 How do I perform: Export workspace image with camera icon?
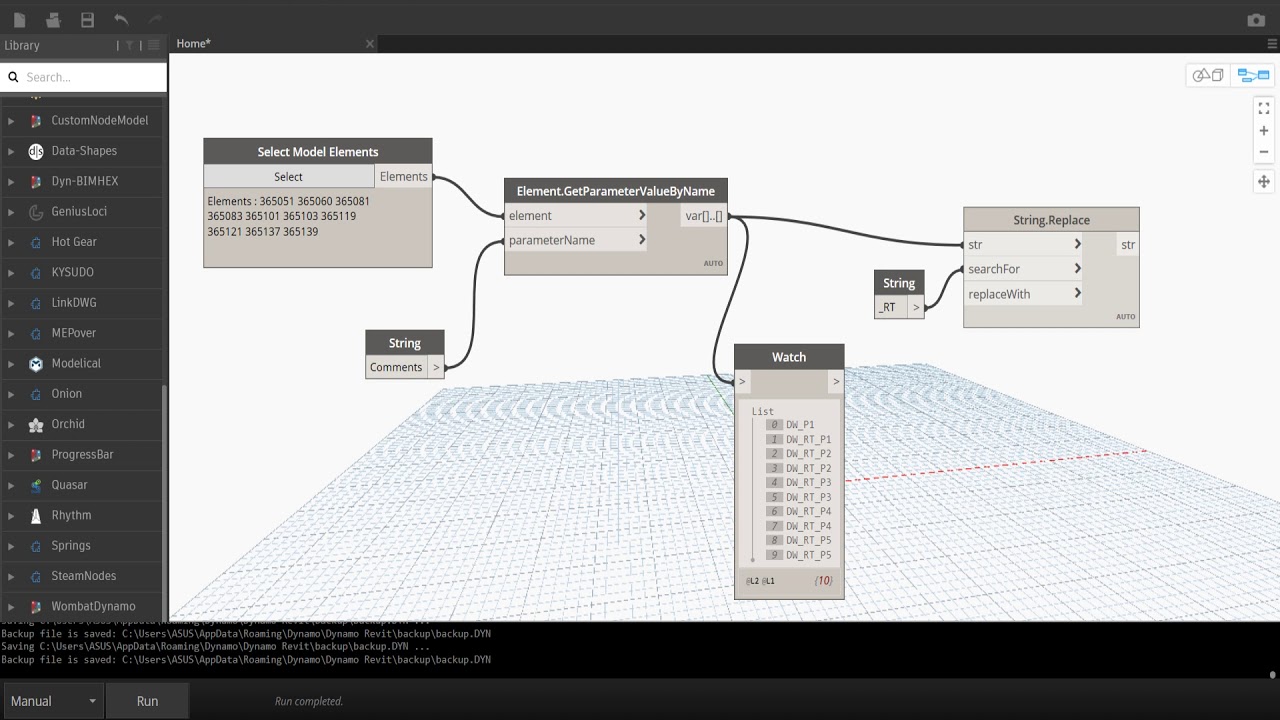[x=1256, y=20]
